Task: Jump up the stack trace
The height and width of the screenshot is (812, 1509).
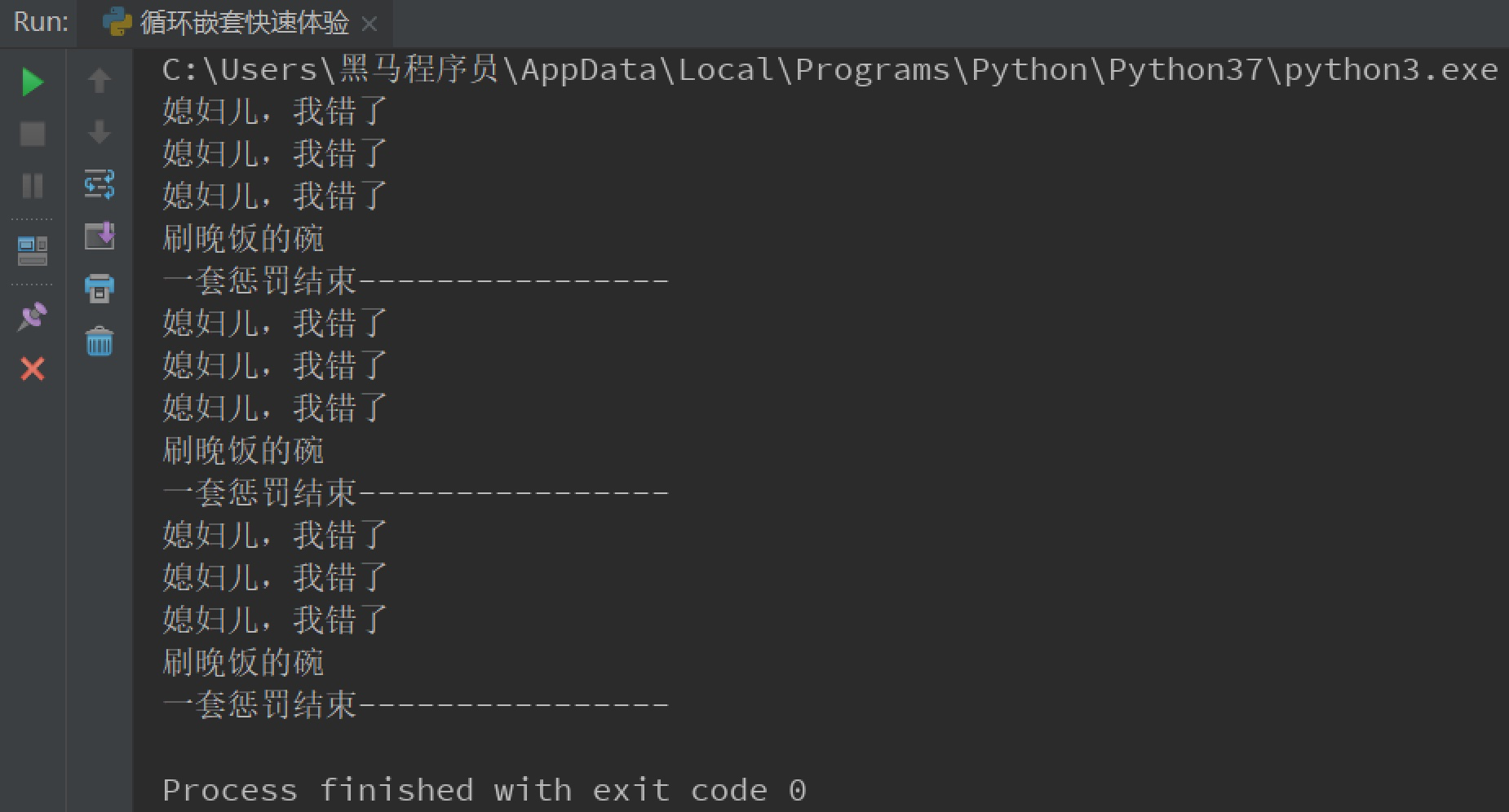Action: pyautogui.click(x=100, y=80)
